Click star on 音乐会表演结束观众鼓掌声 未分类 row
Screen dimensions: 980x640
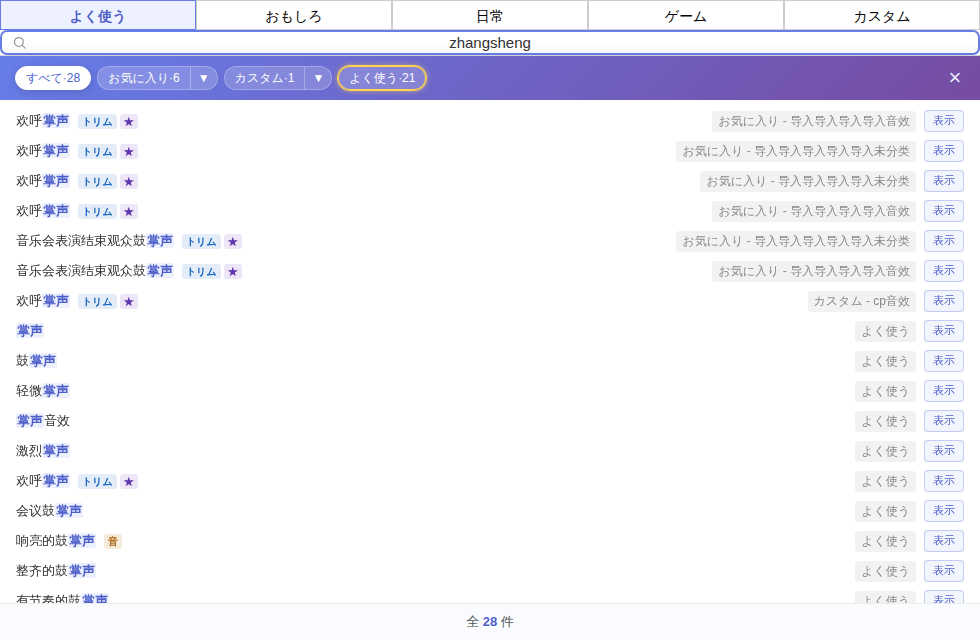point(232,241)
